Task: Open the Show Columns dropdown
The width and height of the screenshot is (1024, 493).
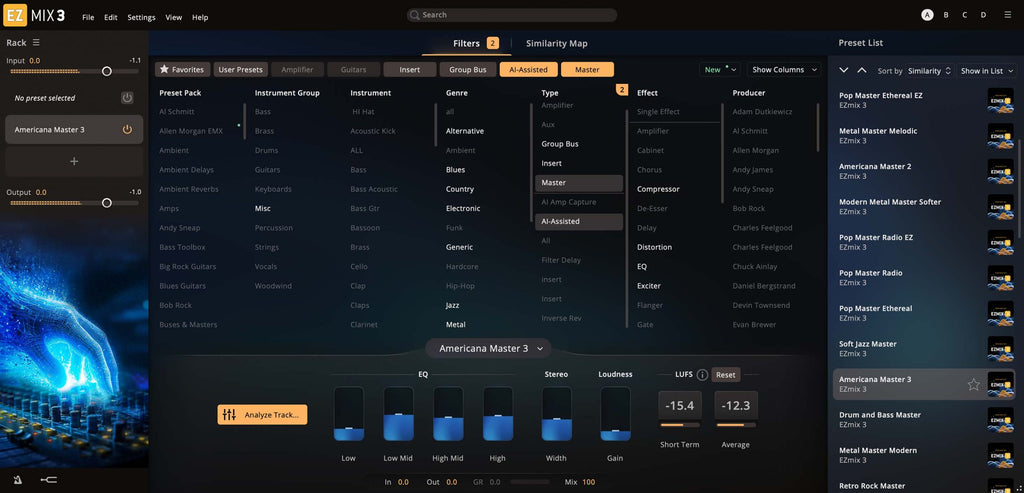Action: (784, 69)
